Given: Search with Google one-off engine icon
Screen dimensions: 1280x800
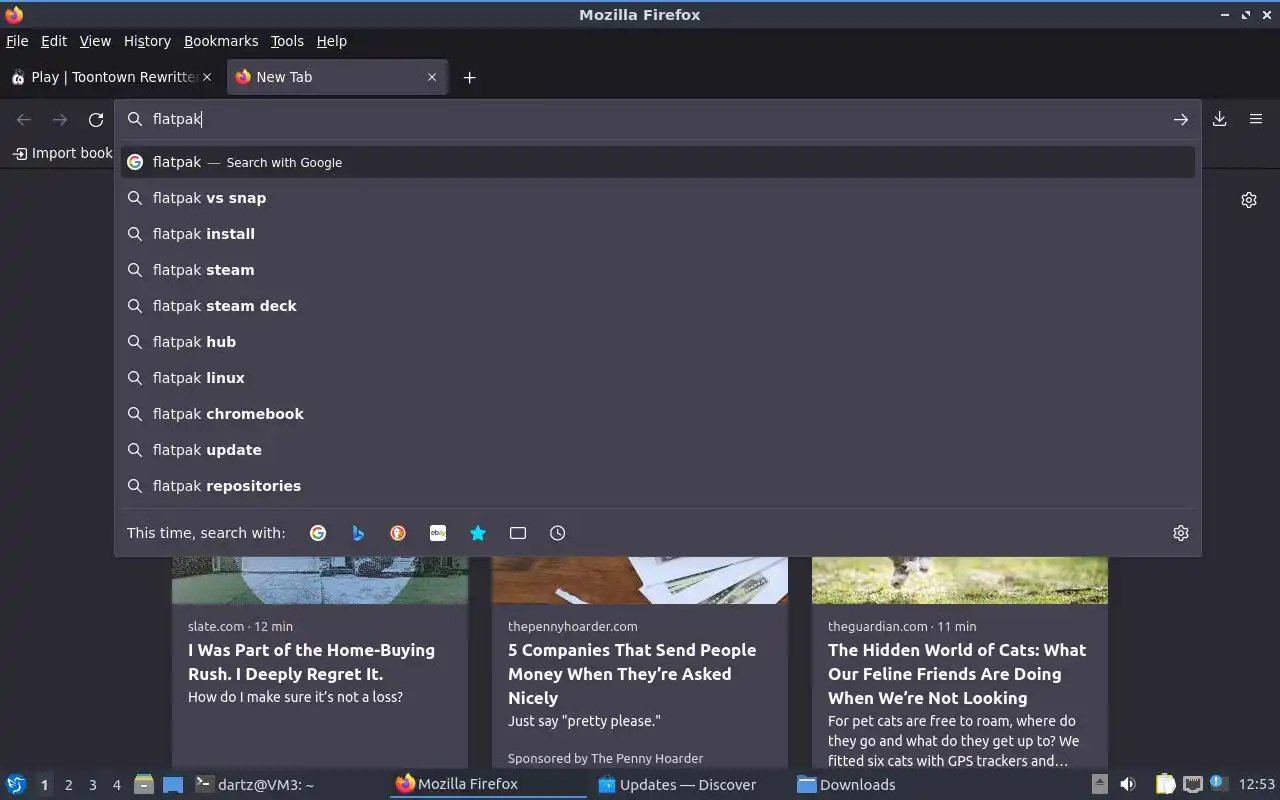Looking at the screenshot, I should click(x=318, y=533).
